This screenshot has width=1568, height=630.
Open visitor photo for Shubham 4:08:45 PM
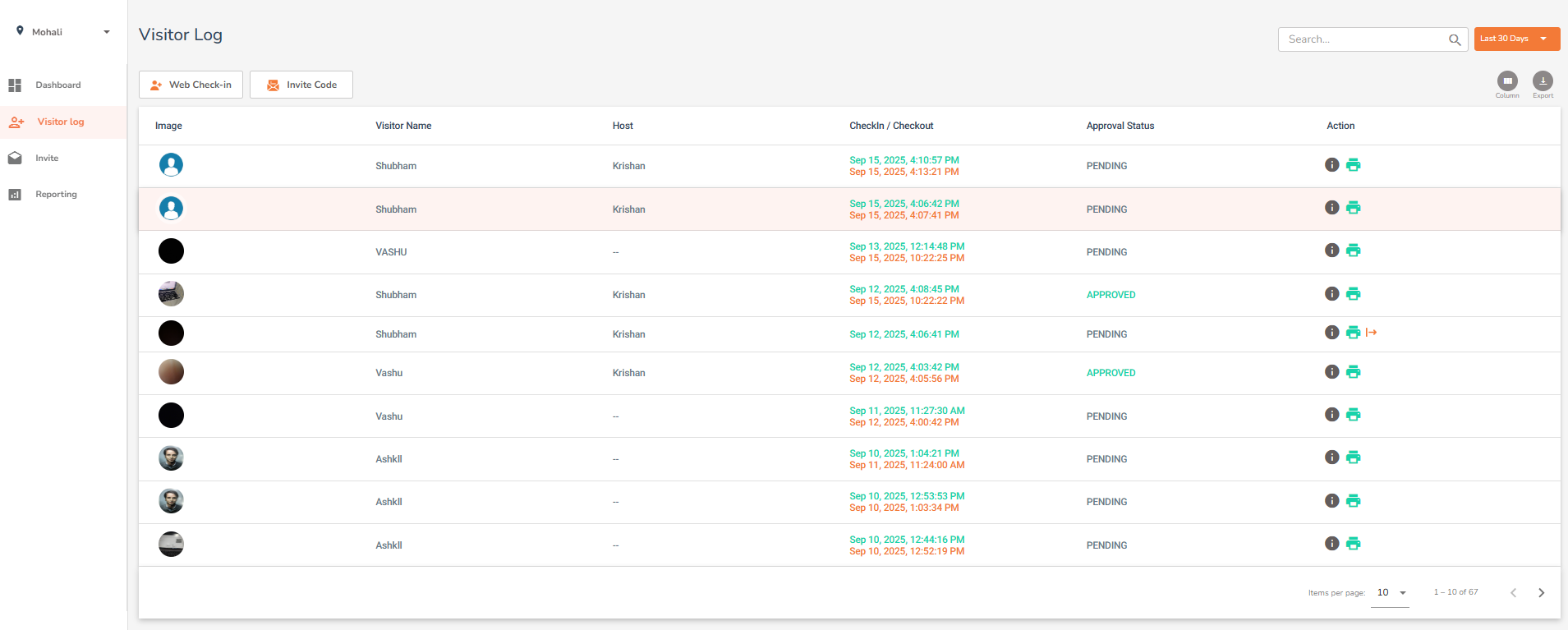point(171,294)
